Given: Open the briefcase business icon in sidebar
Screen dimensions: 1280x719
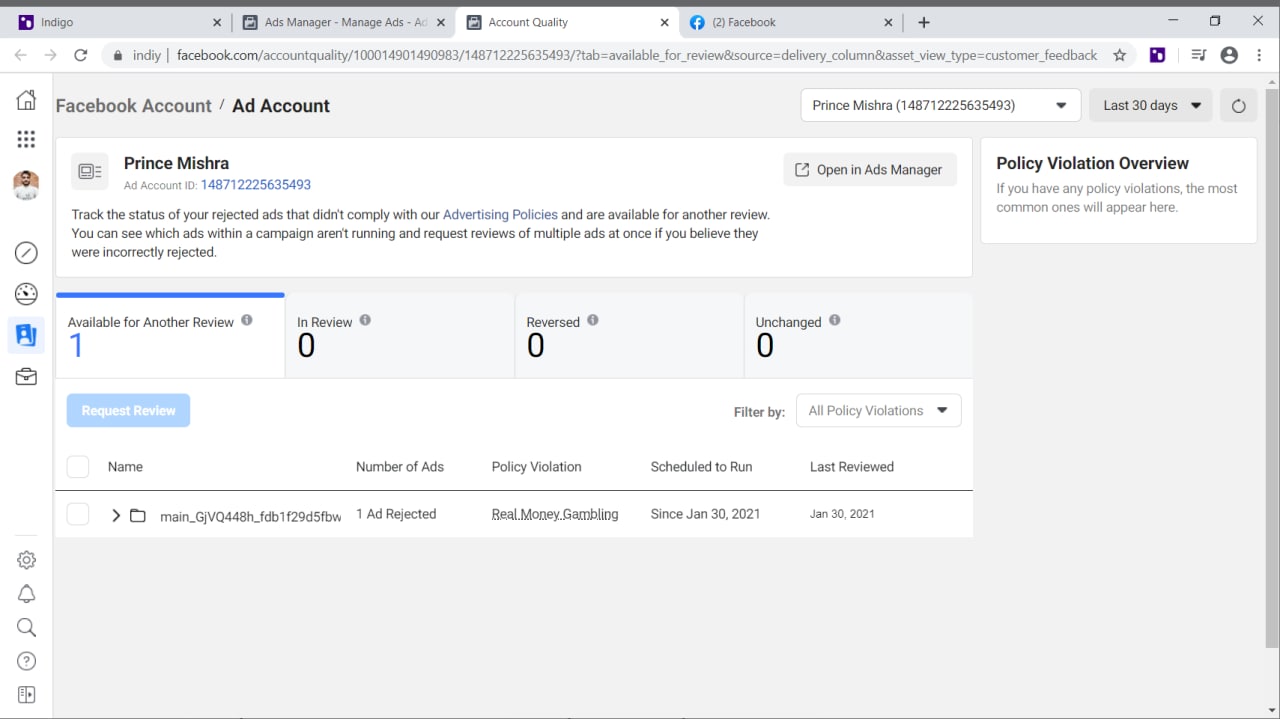Looking at the screenshot, I should tap(26, 377).
